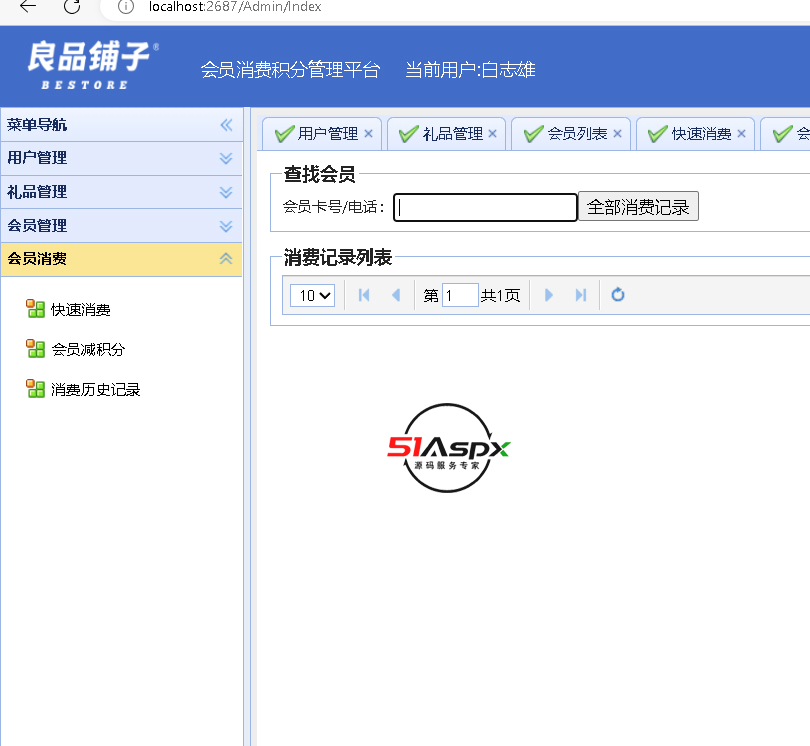The height and width of the screenshot is (746, 810).
Task: Click the 当前用户:白志雄 header text
Action: [x=470, y=70]
